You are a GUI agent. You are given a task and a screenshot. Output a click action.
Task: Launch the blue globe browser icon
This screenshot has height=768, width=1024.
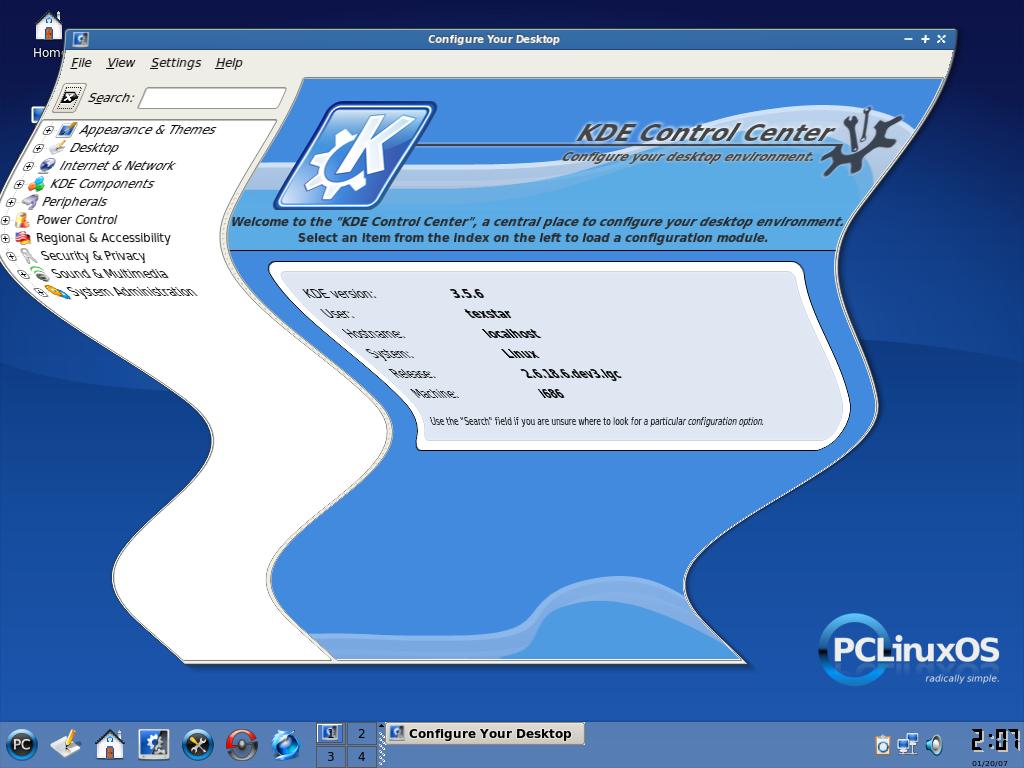click(285, 744)
